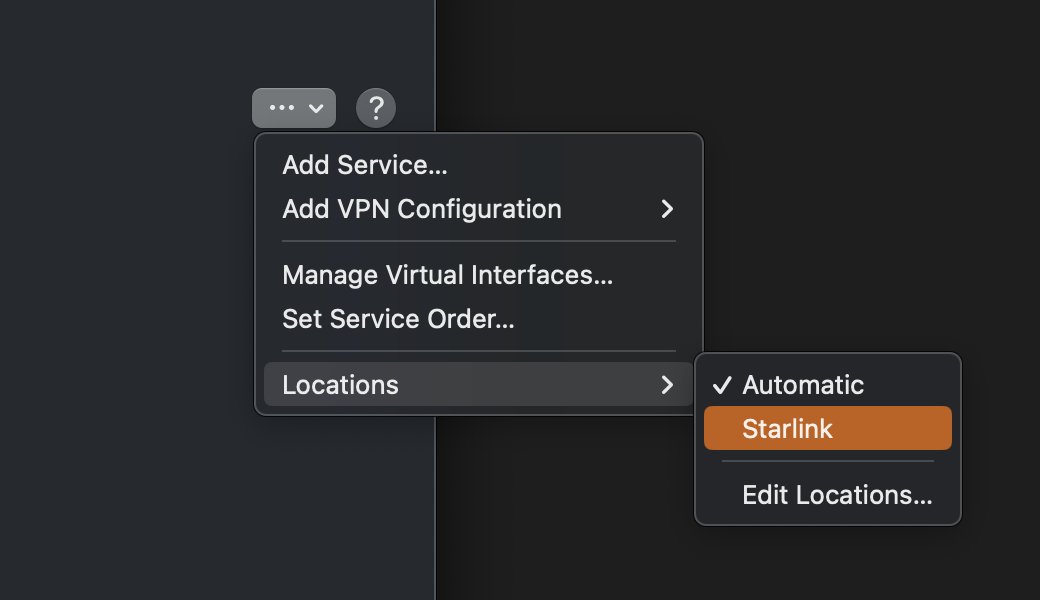Select the Automatic location
Image resolution: width=1040 pixels, height=600 pixels.
828,385
